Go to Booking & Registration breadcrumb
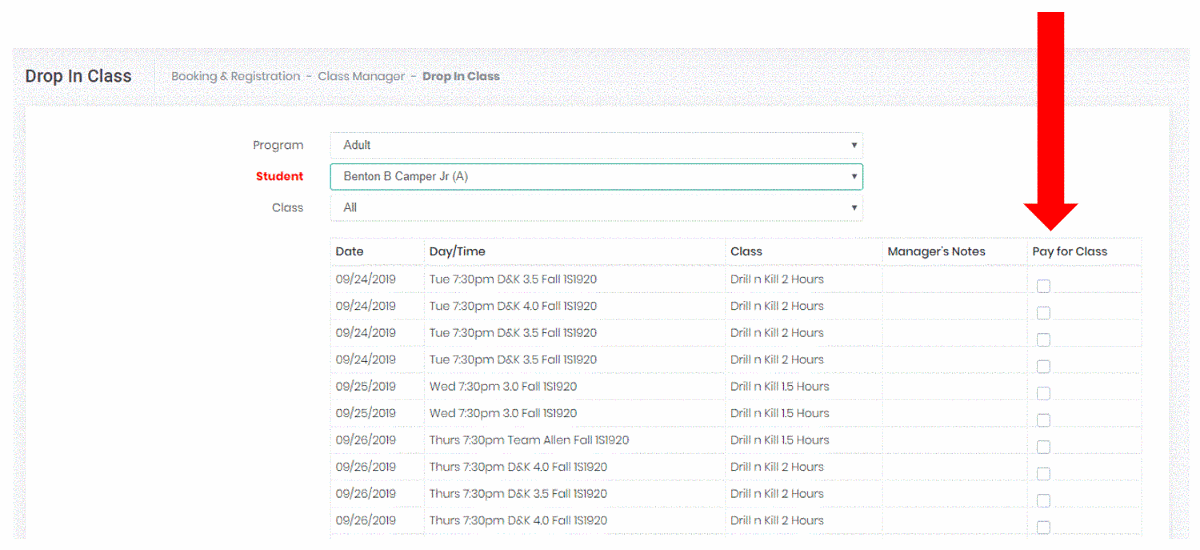The width and height of the screenshot is (1200, 550). point(235,76)
